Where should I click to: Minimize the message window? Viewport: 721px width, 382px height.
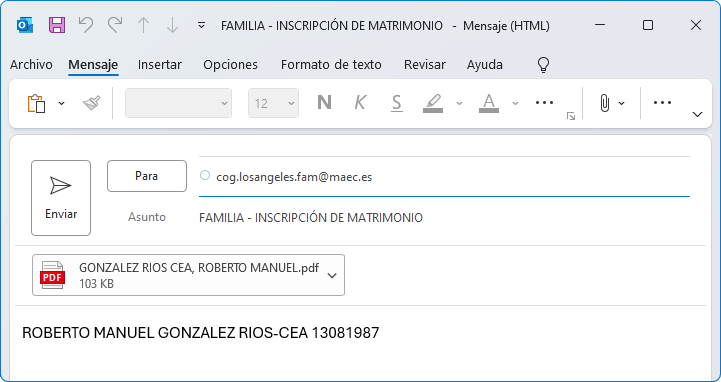coord(600,25)
